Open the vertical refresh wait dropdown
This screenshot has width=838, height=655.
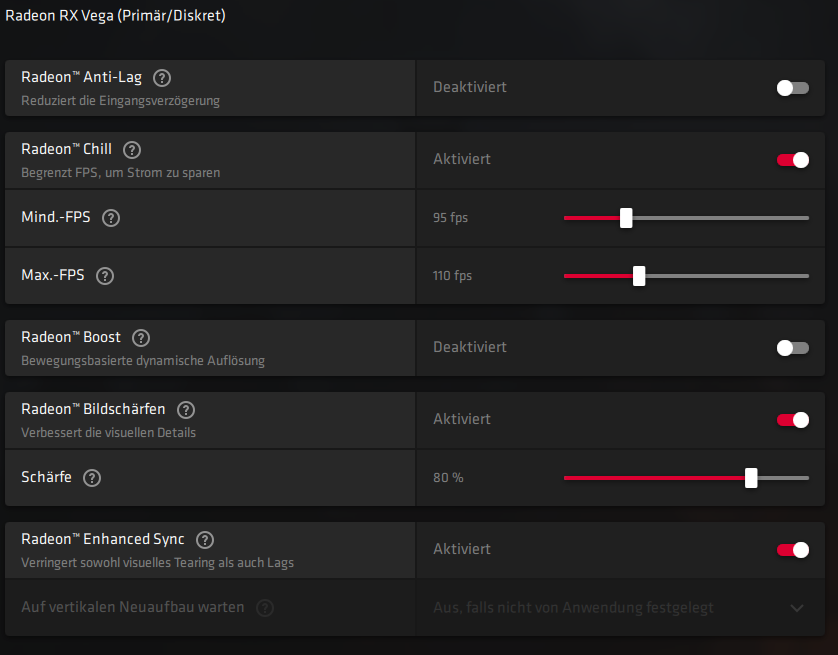pyautogui.click(x=797, y=607)
